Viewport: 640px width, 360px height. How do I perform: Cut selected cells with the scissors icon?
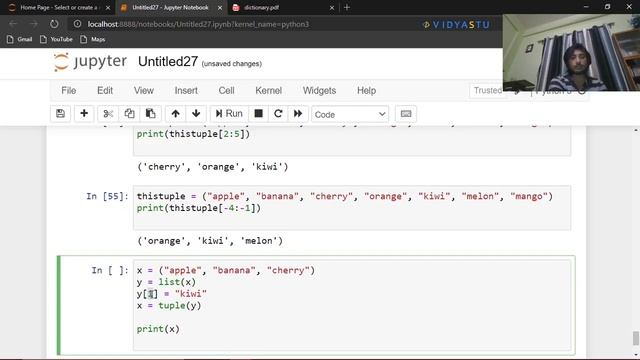click(x=108, y=113)
